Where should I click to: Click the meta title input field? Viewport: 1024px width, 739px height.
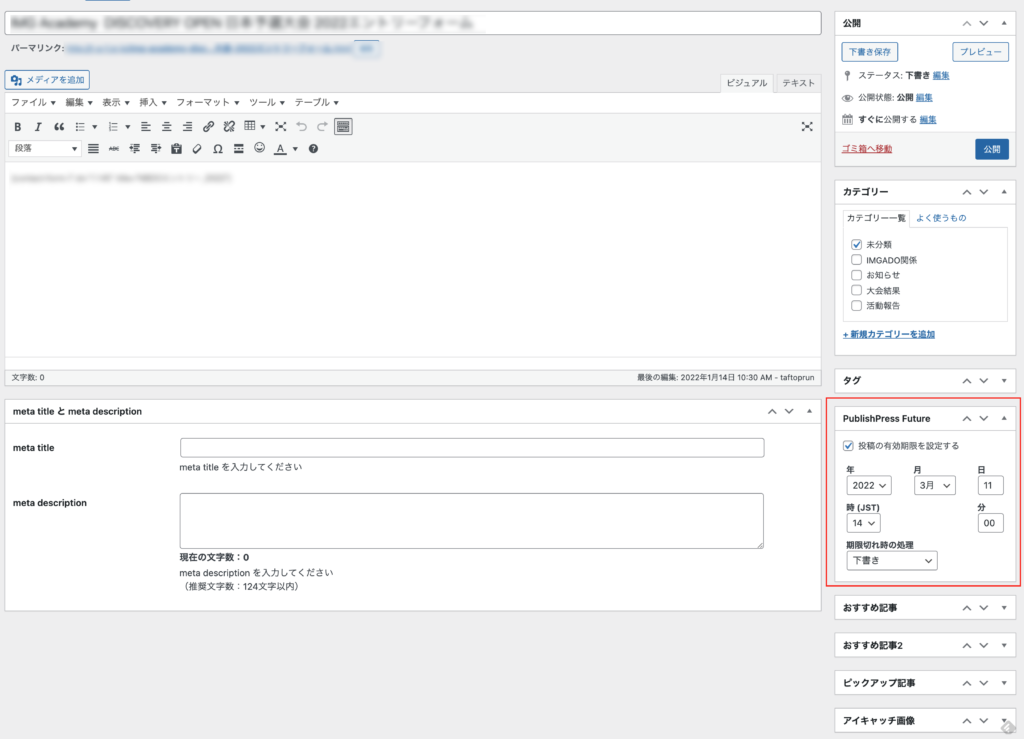tap(471, 448)
